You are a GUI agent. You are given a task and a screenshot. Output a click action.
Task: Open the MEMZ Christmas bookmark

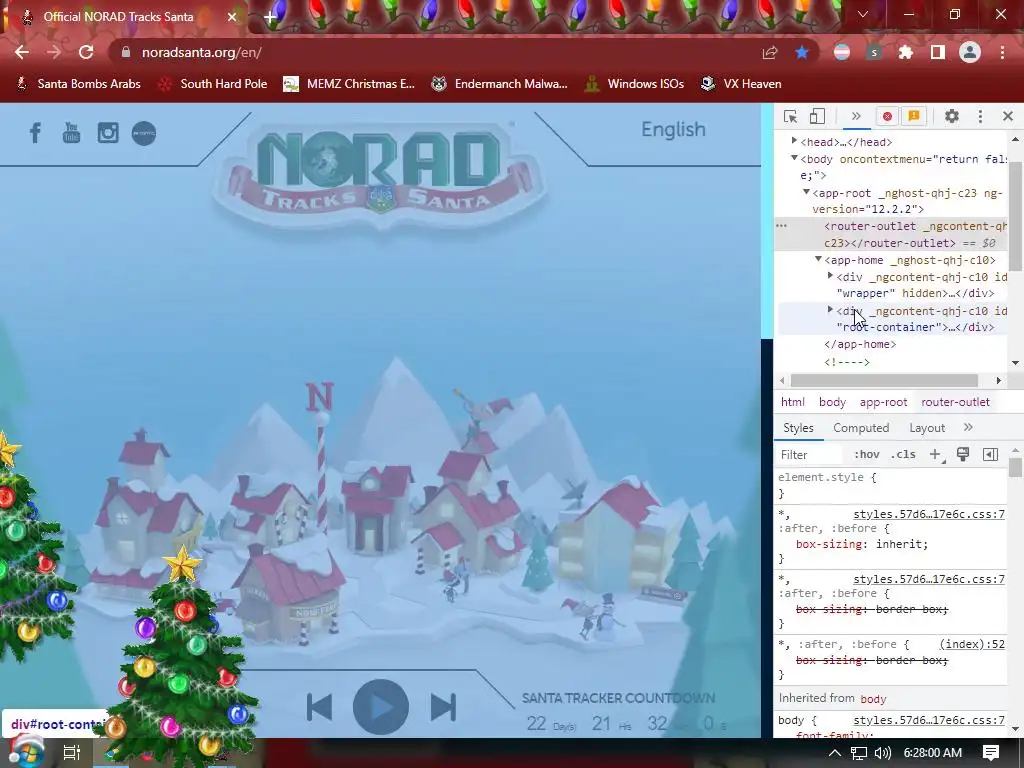coord(349,84)
